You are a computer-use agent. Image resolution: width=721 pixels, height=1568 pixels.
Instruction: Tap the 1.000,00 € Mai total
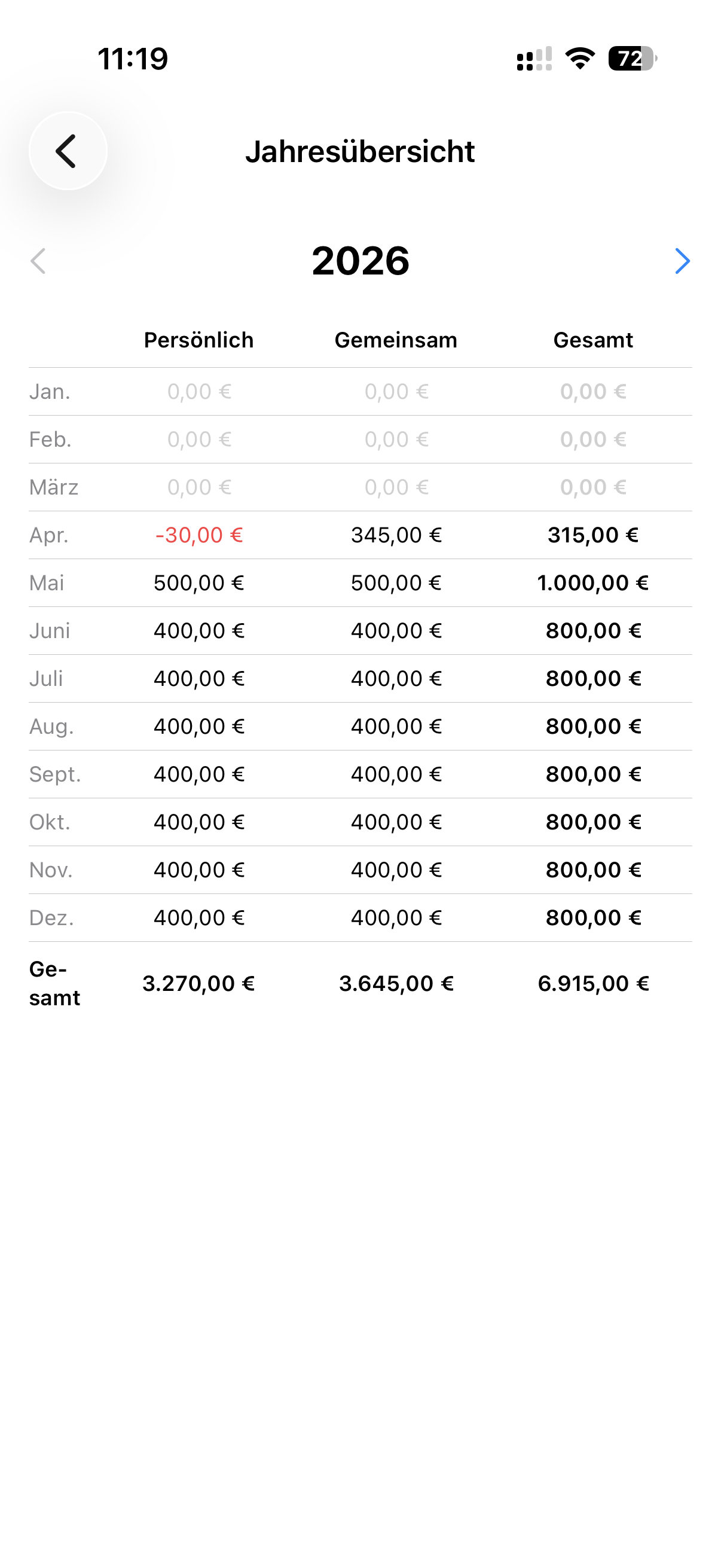pos(592,583)
